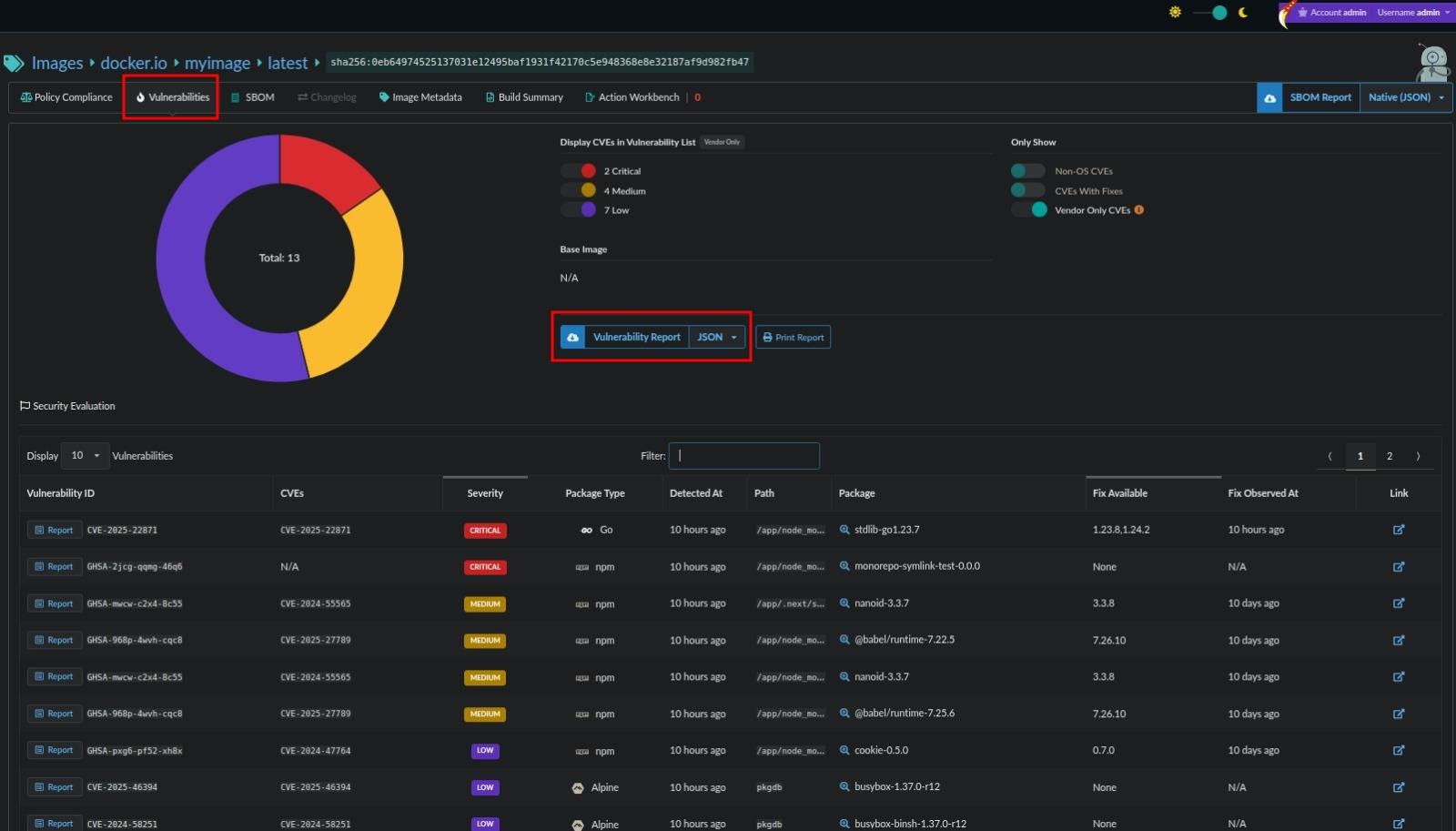1456x831 pixels.
Task: Click the magnifier icon next to nanoid-3.3.7
Action: 843,603
